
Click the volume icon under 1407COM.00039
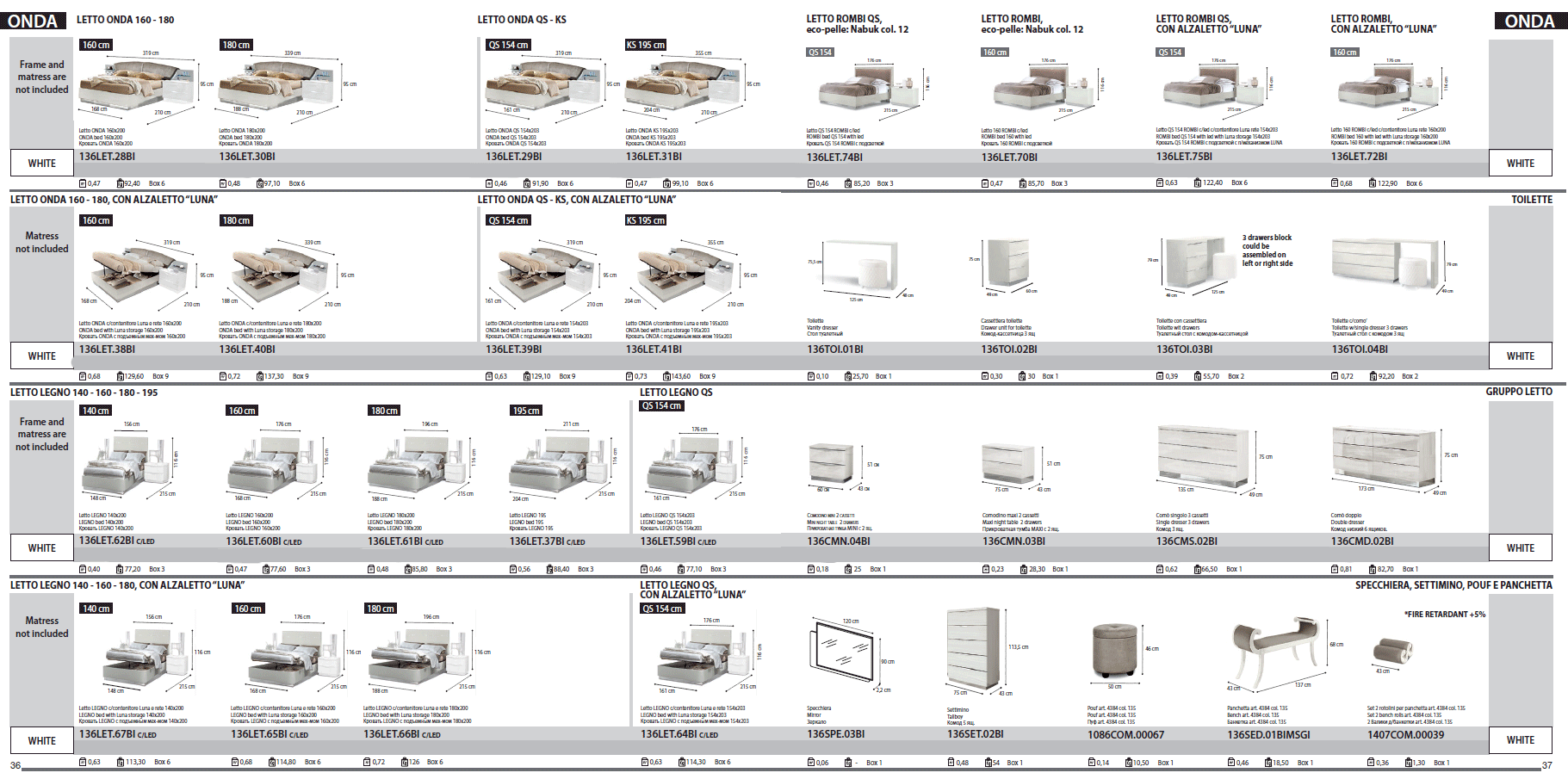(1371, 763)
